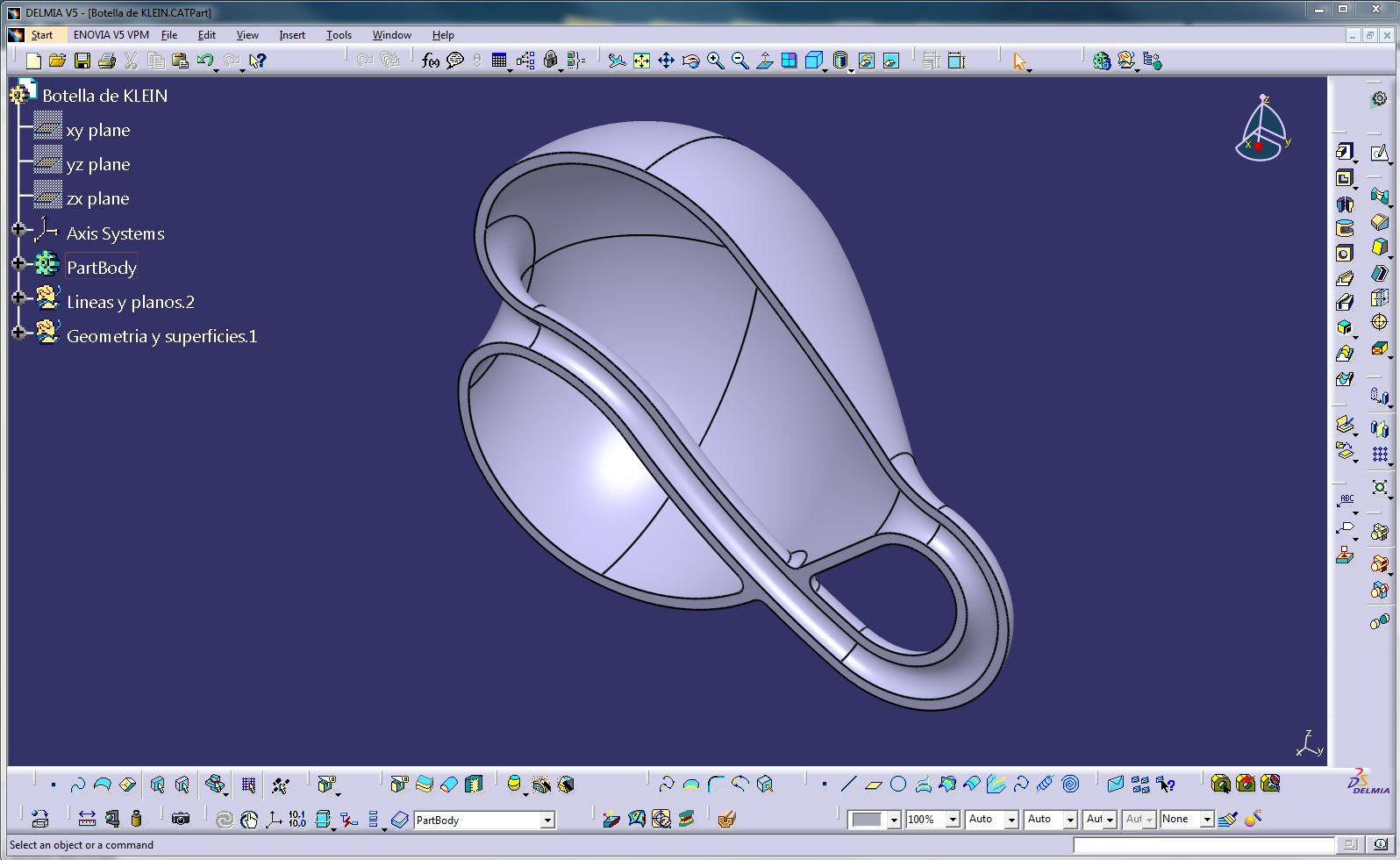The width and height of the screenshot is (1400, 860).
Task: Save the part using the floppy icon
Action: pos(82,61)
